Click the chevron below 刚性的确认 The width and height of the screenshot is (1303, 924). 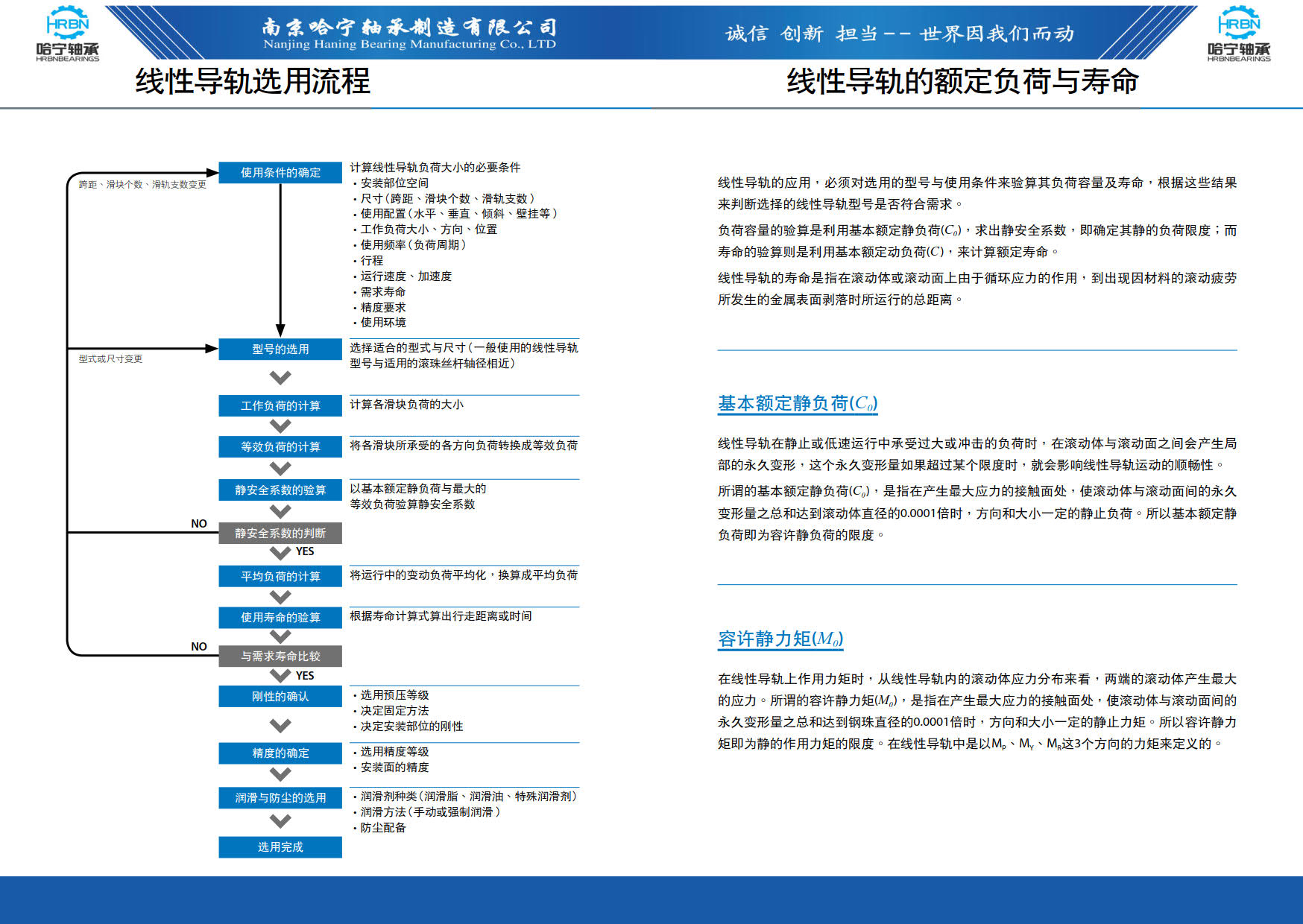click(x=280, y=725)
